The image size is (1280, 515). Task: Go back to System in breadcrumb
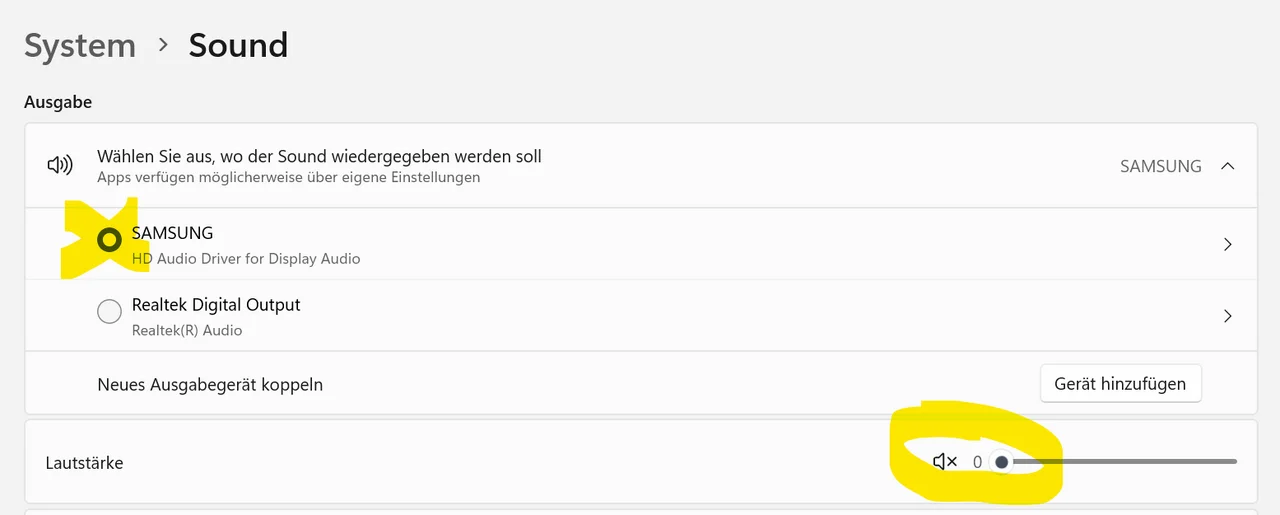coord(80,45)
